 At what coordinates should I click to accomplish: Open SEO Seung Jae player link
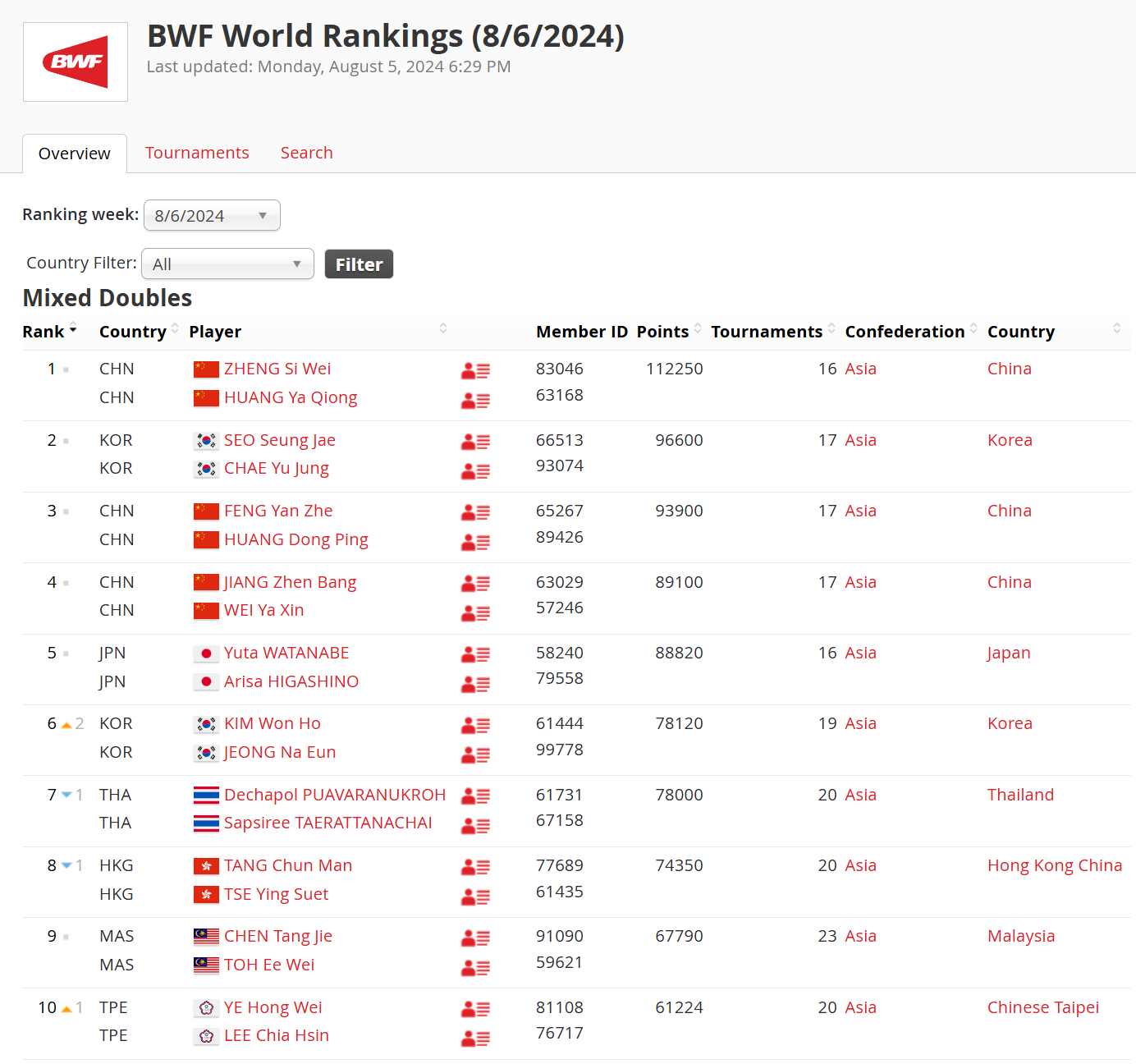pyautogui.click(x=280, y=440)
